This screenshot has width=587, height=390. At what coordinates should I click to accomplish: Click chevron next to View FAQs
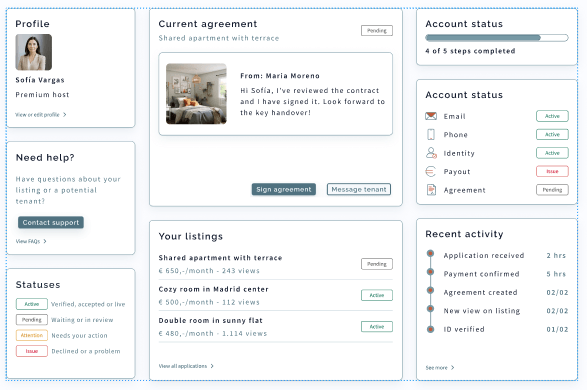(x=45, y=241)
